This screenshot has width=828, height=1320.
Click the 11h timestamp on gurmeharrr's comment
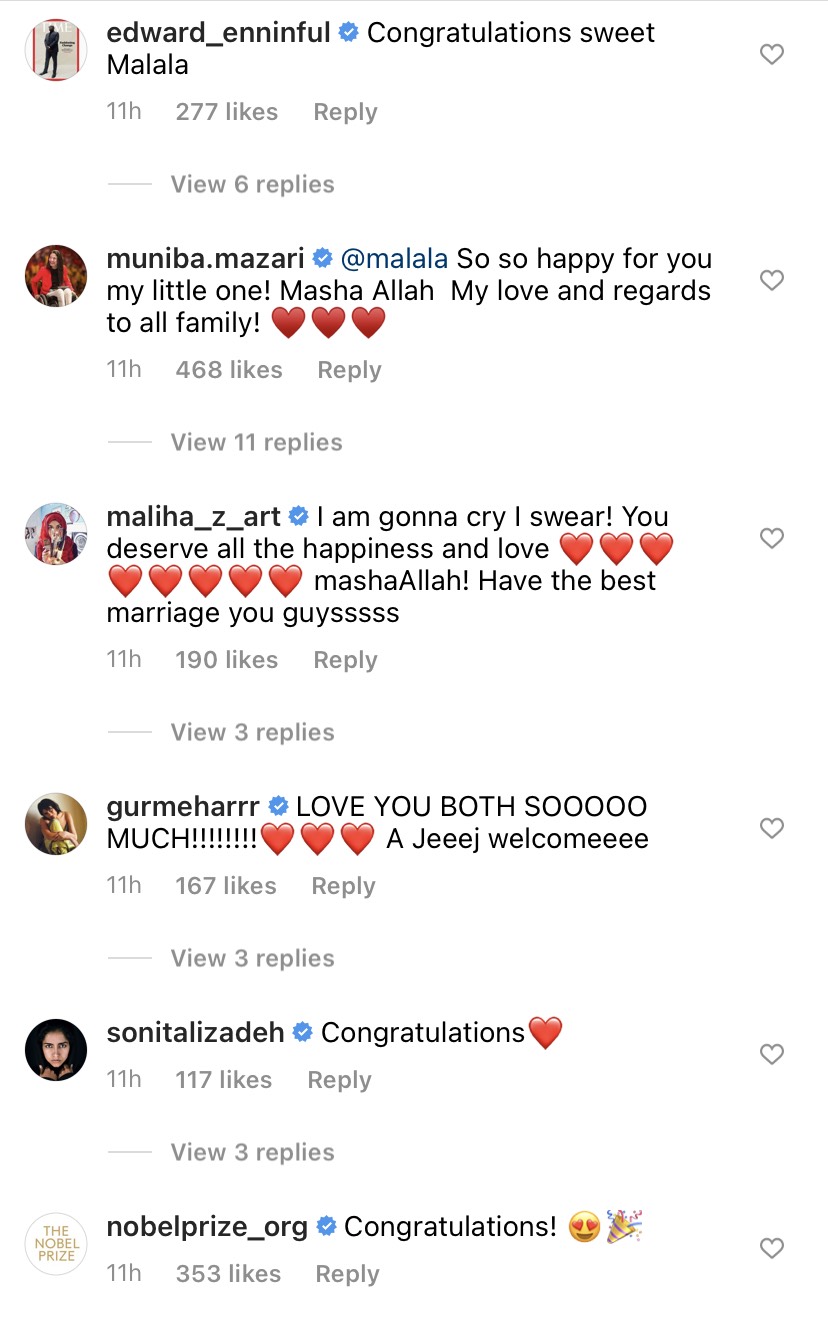pyautogui.click(x=124, y=885)
